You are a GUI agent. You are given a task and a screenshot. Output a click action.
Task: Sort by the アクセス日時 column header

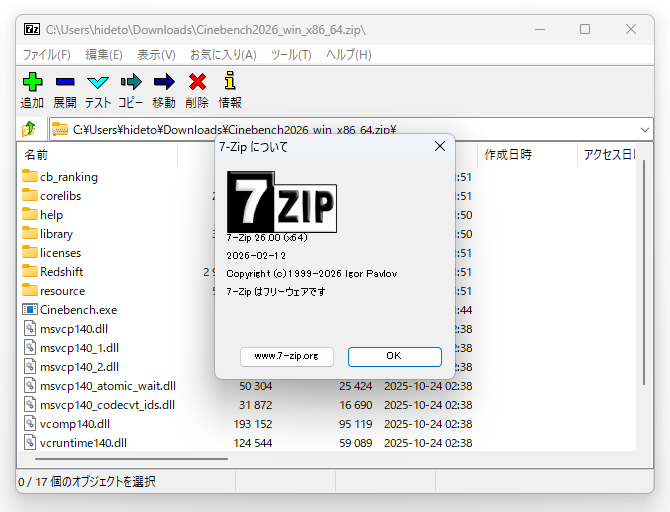click(x=608, y=154)
